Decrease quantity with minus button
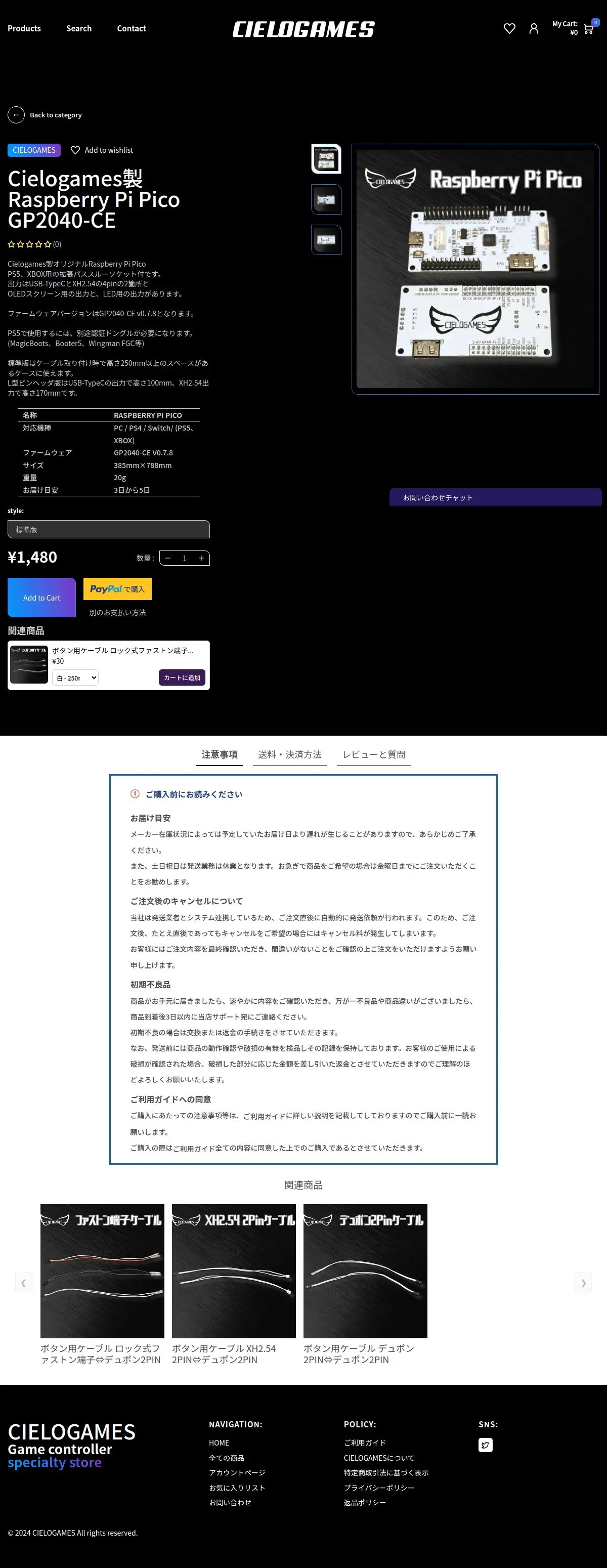The image size is (607, 1568). point(168,558)
